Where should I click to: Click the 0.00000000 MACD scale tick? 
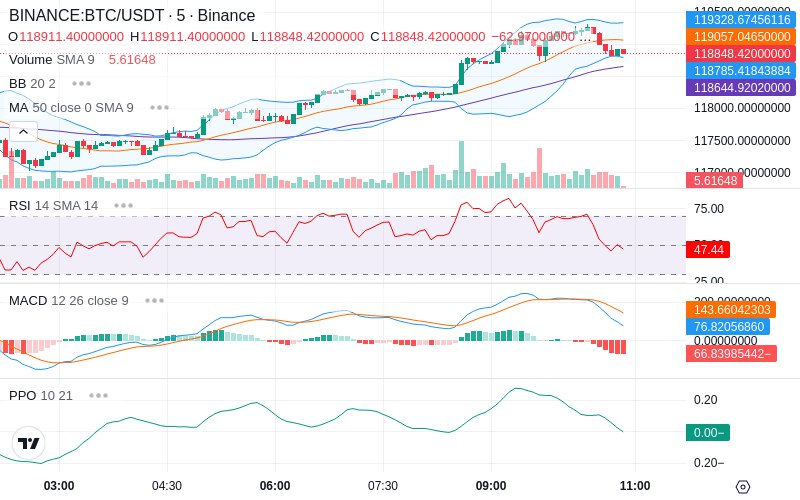click(726, 341)
